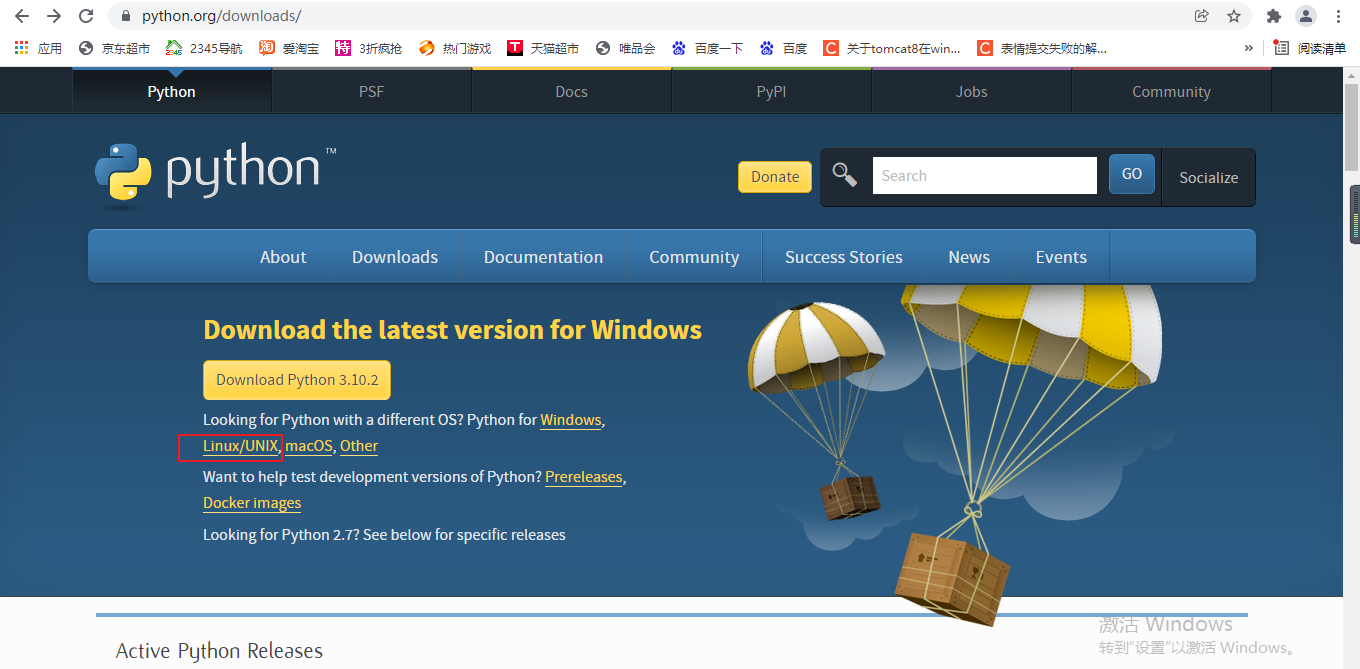The width and height of the screenshot is (1360, 669).
Task: Open the 应用 apps bookmark icon
Action: coord(38,48)
